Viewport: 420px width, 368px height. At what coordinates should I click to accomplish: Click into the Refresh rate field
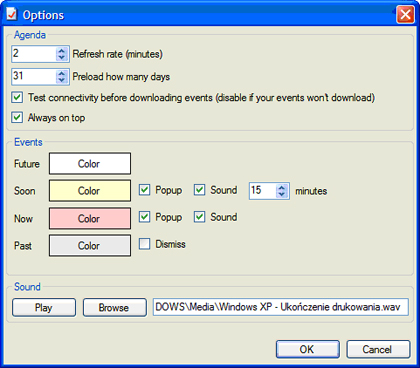pos(34,54)
